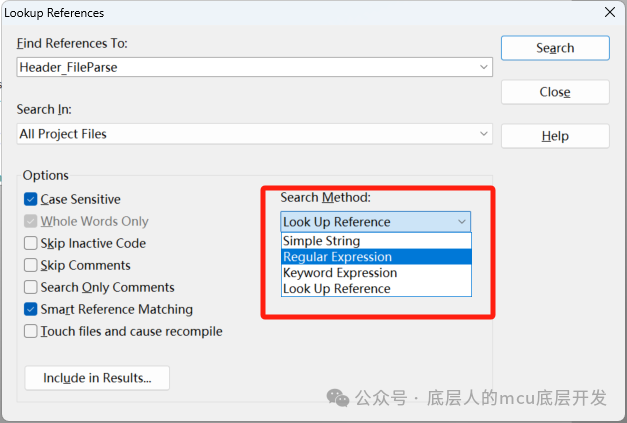This screenshot has width=627, height=423.
Task: Click the Search button
Action: pyautogui.click(x=554, y=48)
